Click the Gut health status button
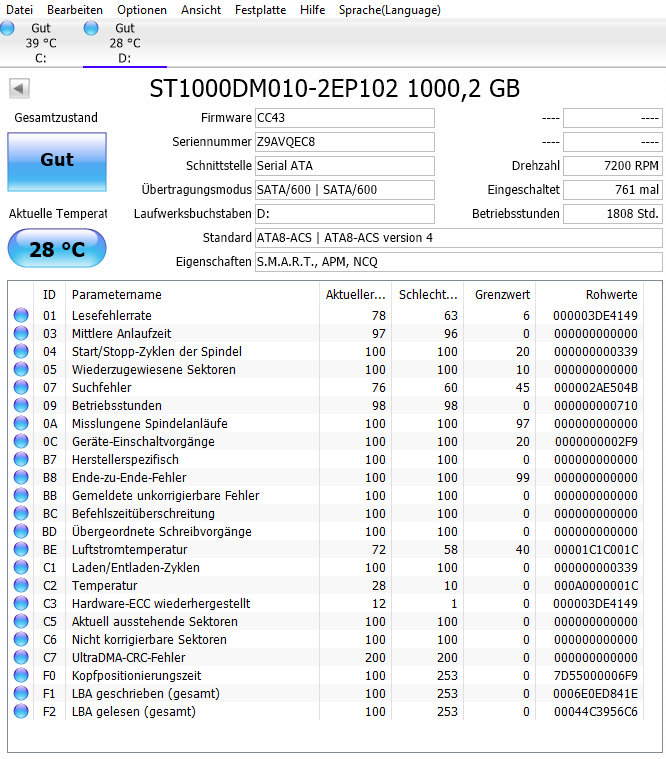The height and width of the screenshot is (759, 666). (x=57, y=162)
